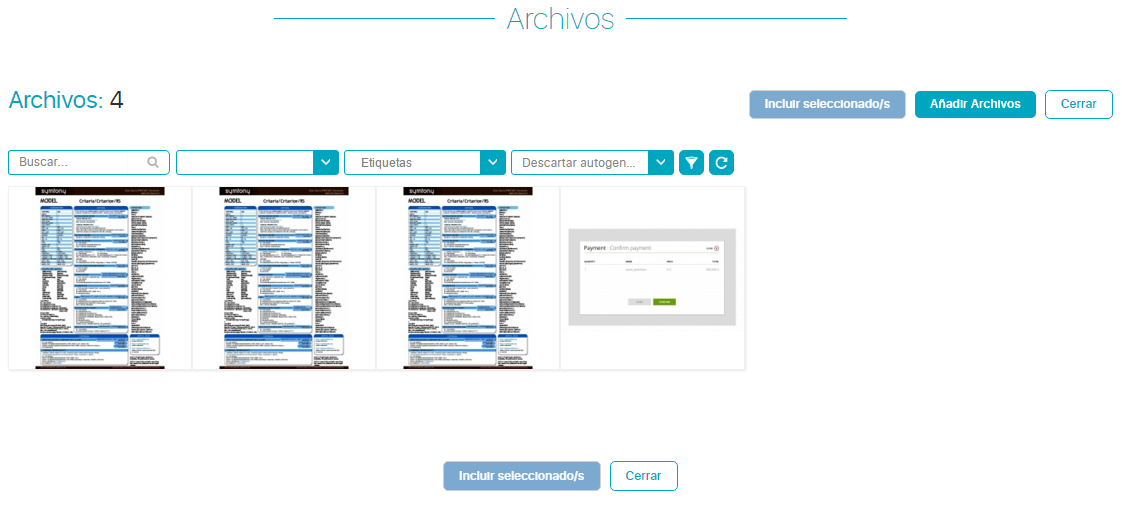Select the second Symfony Model thumbnail

284,277
